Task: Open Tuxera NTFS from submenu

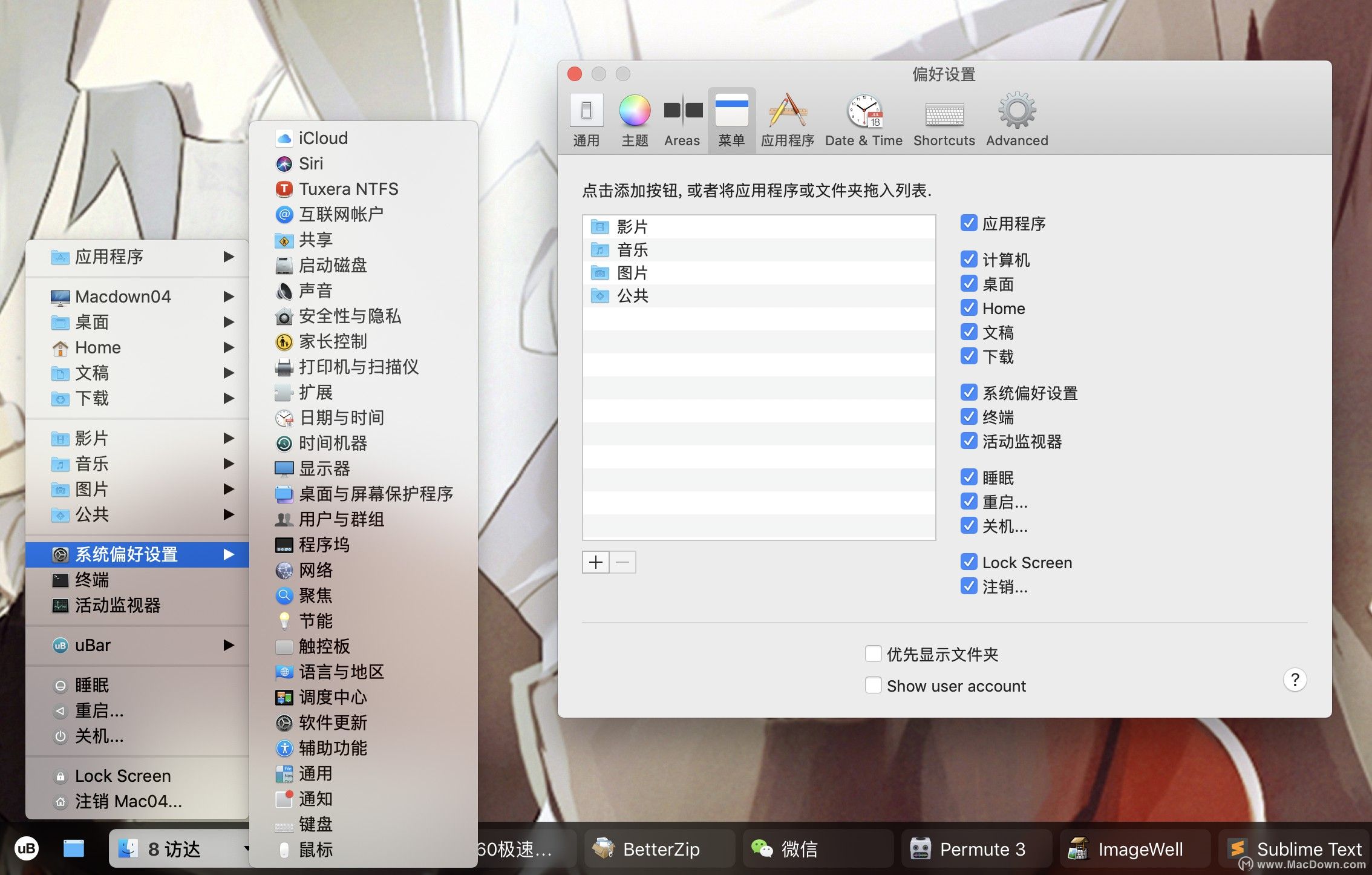Action: point(348,189)
